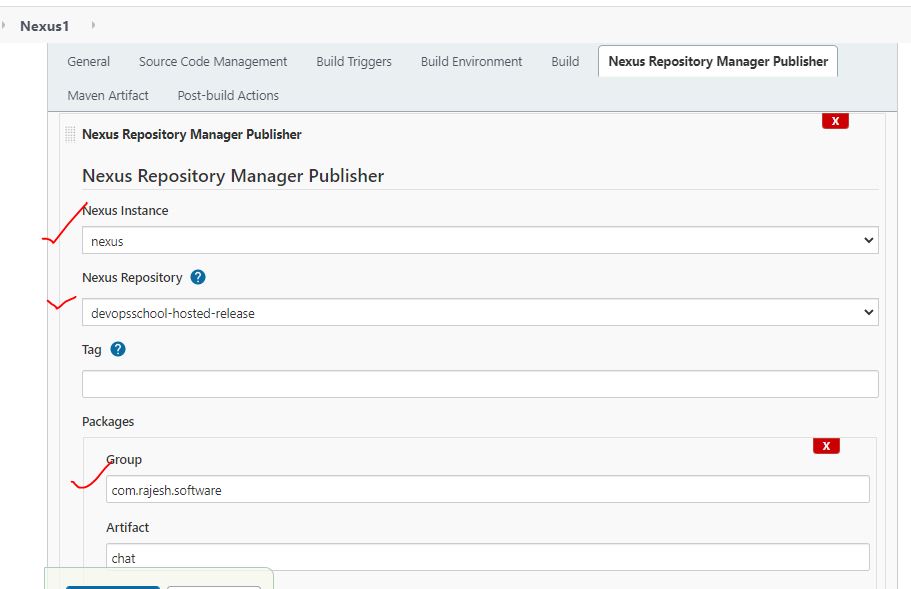Delete the Nexus Repository Manager Publisher step
The image size is (911, 589).
tap(835, 121)
